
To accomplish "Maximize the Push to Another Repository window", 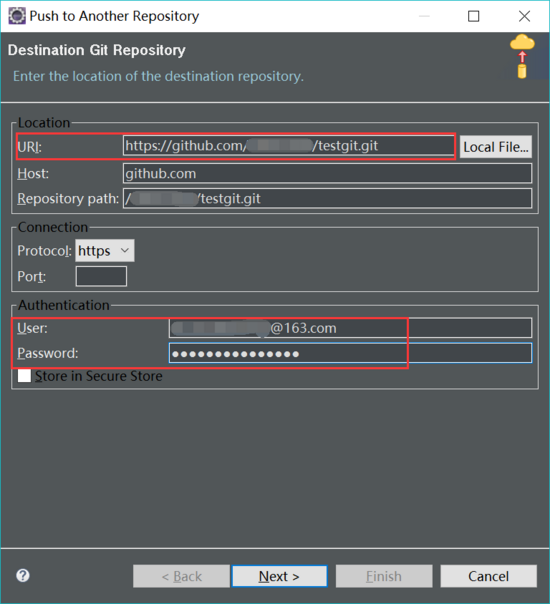I will [473, 16].
